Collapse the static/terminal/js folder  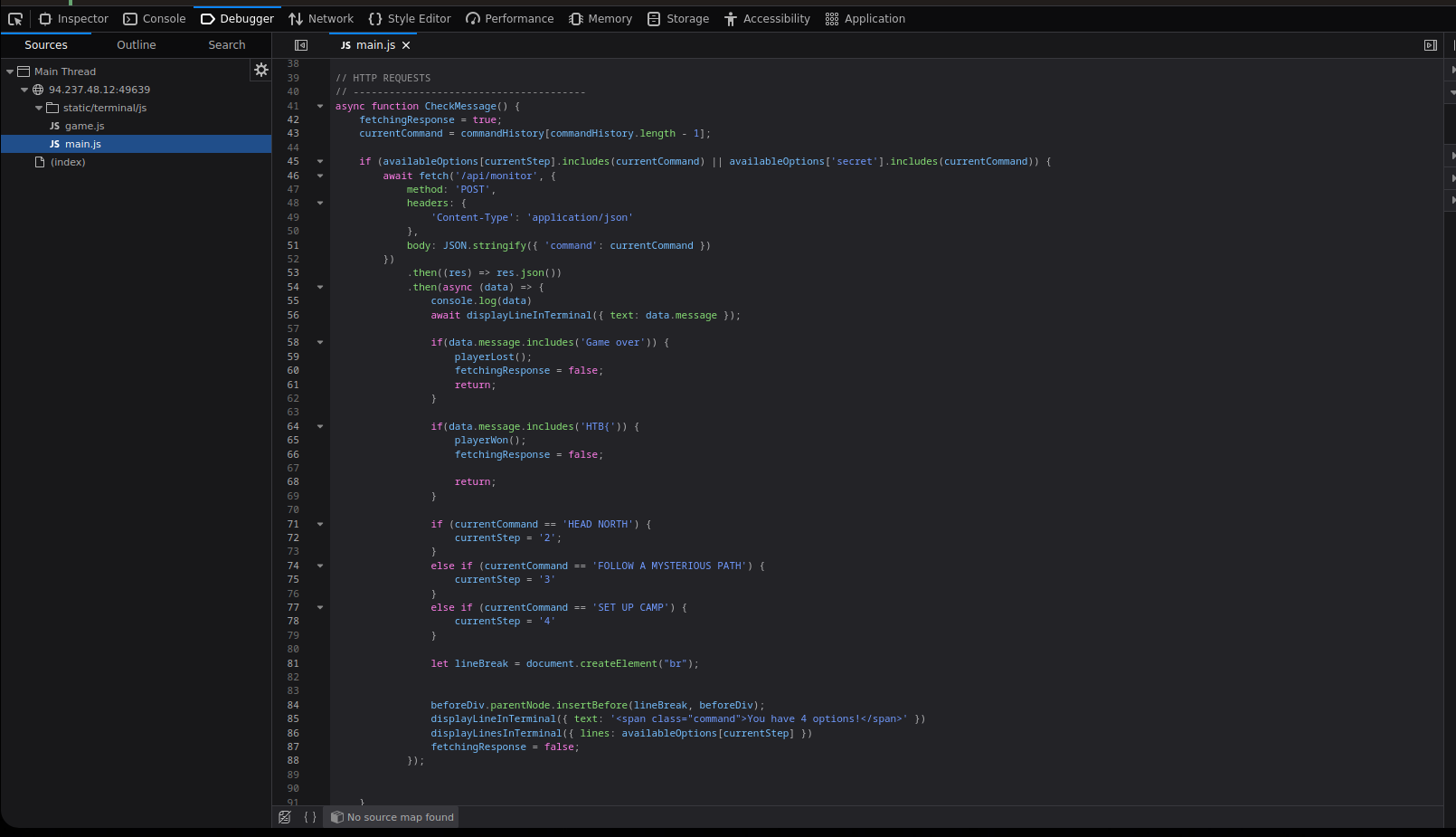tap(39, 108)
